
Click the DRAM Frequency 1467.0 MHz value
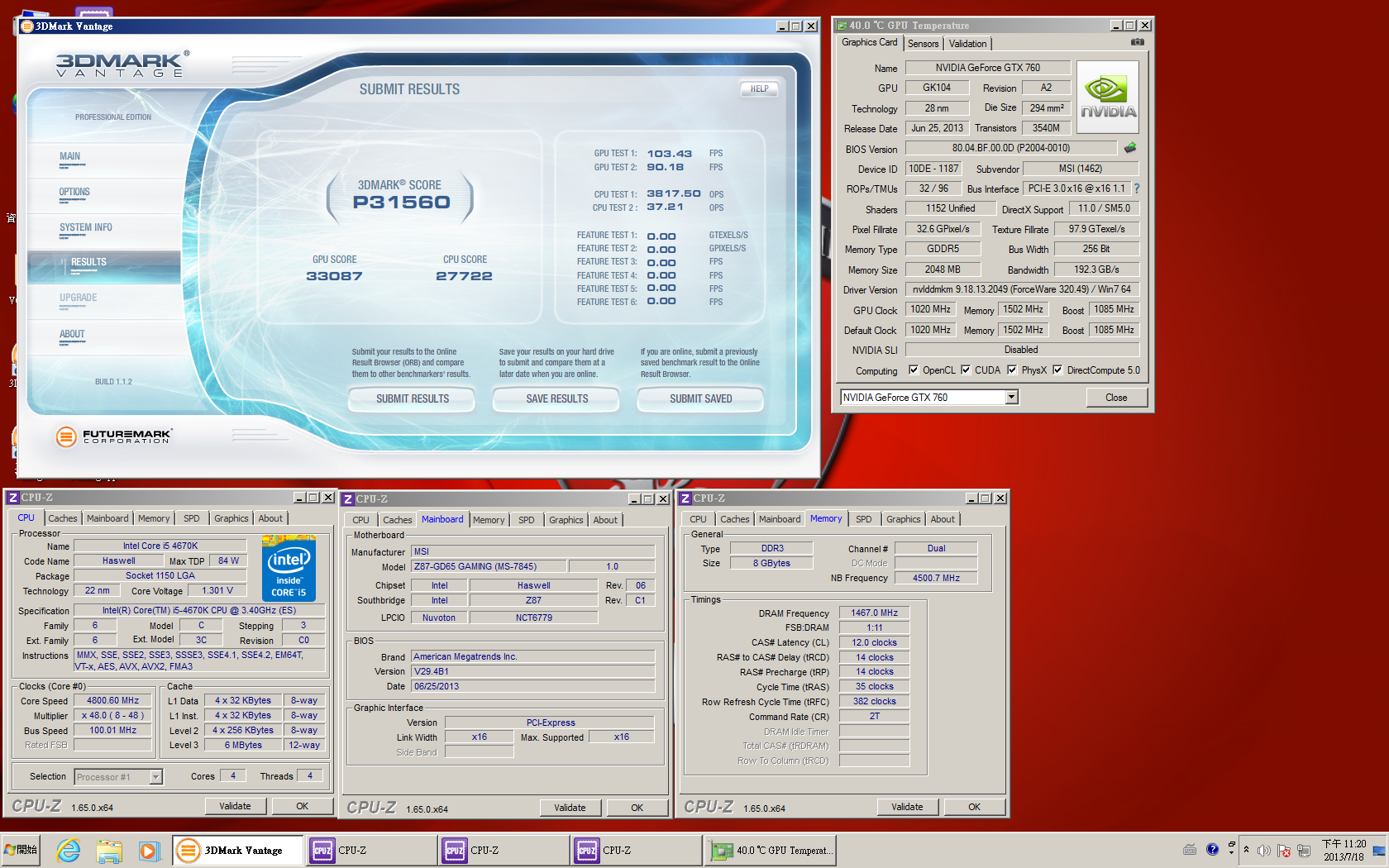pos(875,613)
